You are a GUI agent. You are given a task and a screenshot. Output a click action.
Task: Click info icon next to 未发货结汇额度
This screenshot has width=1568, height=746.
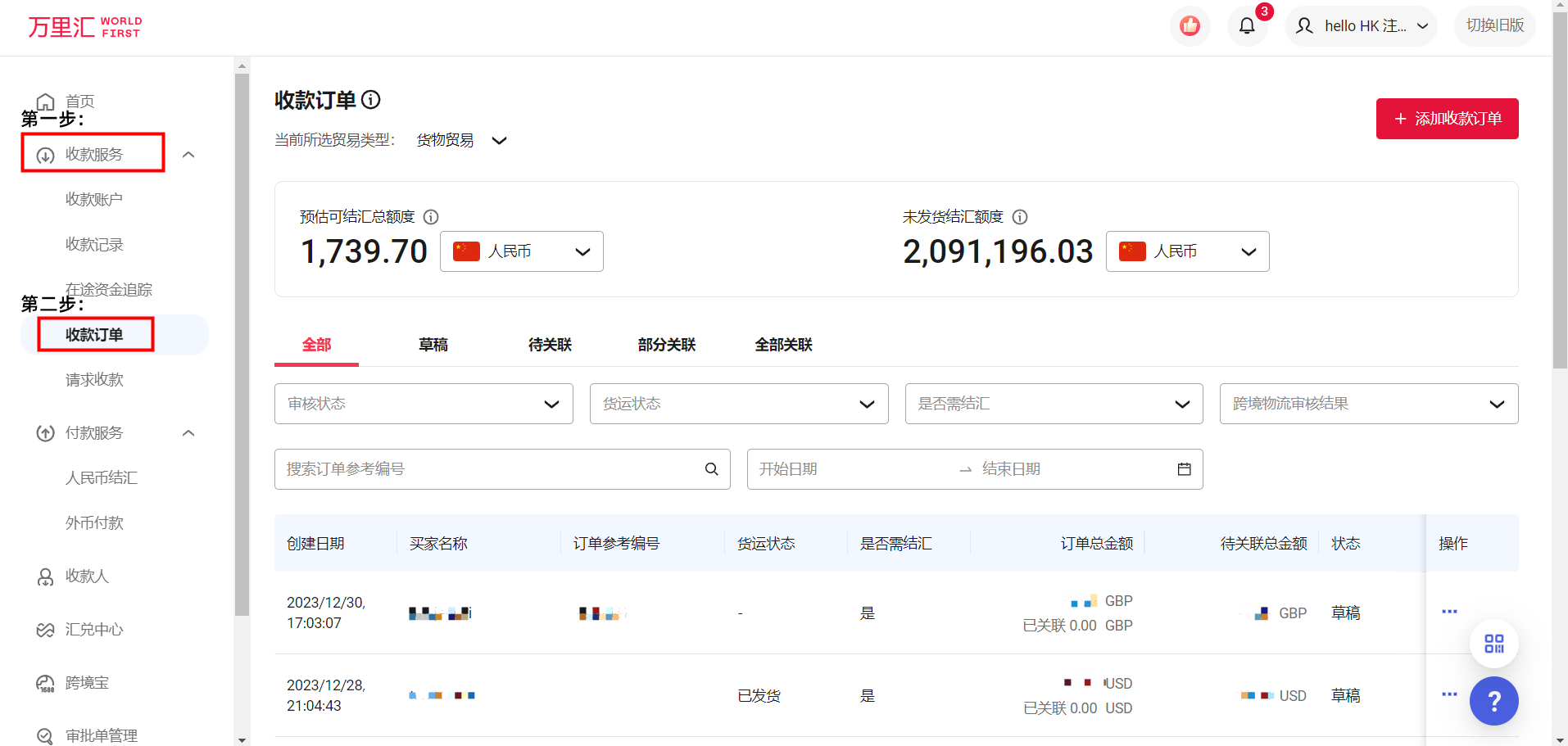click(x=1020, y=217)
